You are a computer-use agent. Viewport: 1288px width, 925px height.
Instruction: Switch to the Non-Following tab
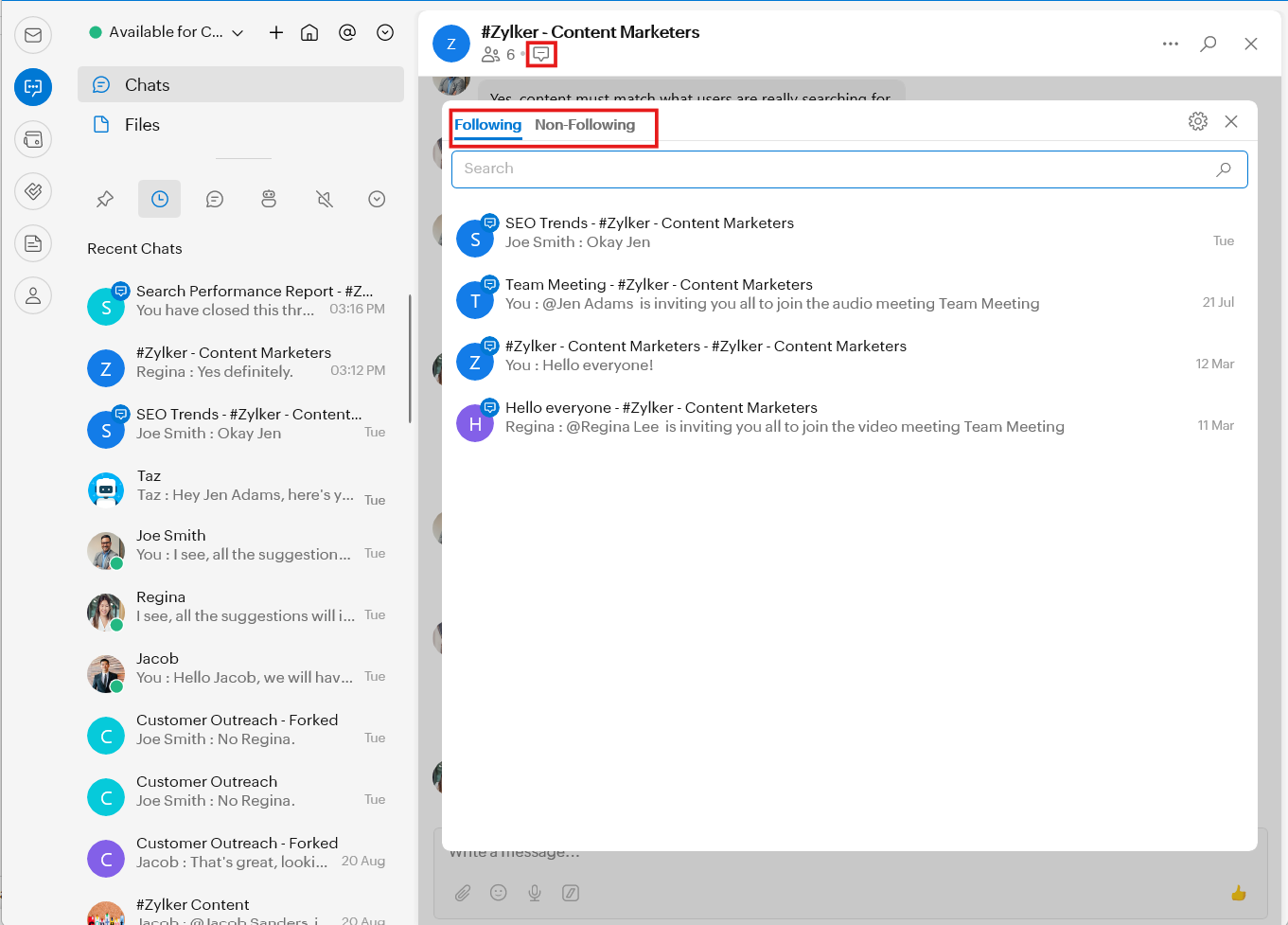pyautogui.click(x=585, y=125)
